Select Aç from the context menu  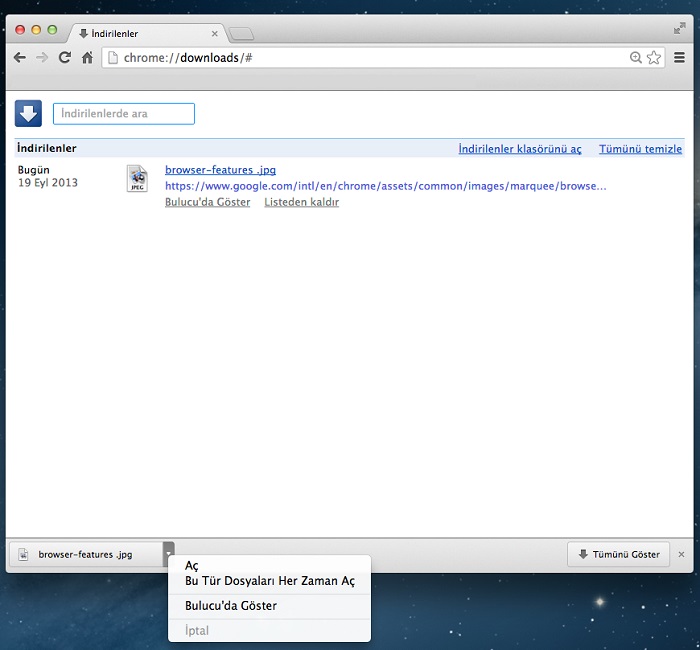269,565
